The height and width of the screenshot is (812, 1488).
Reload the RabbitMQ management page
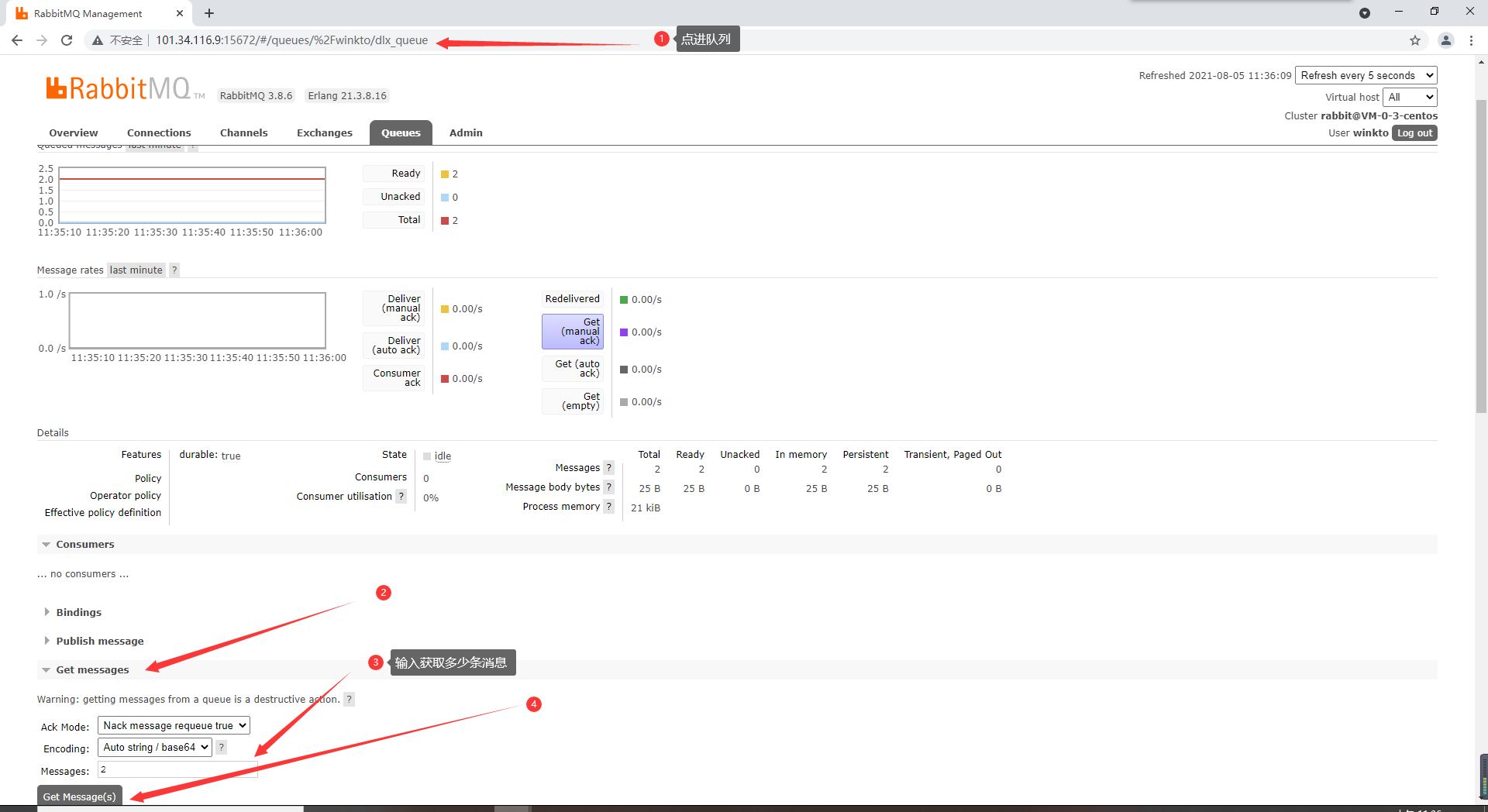click(x=67, y=40)
